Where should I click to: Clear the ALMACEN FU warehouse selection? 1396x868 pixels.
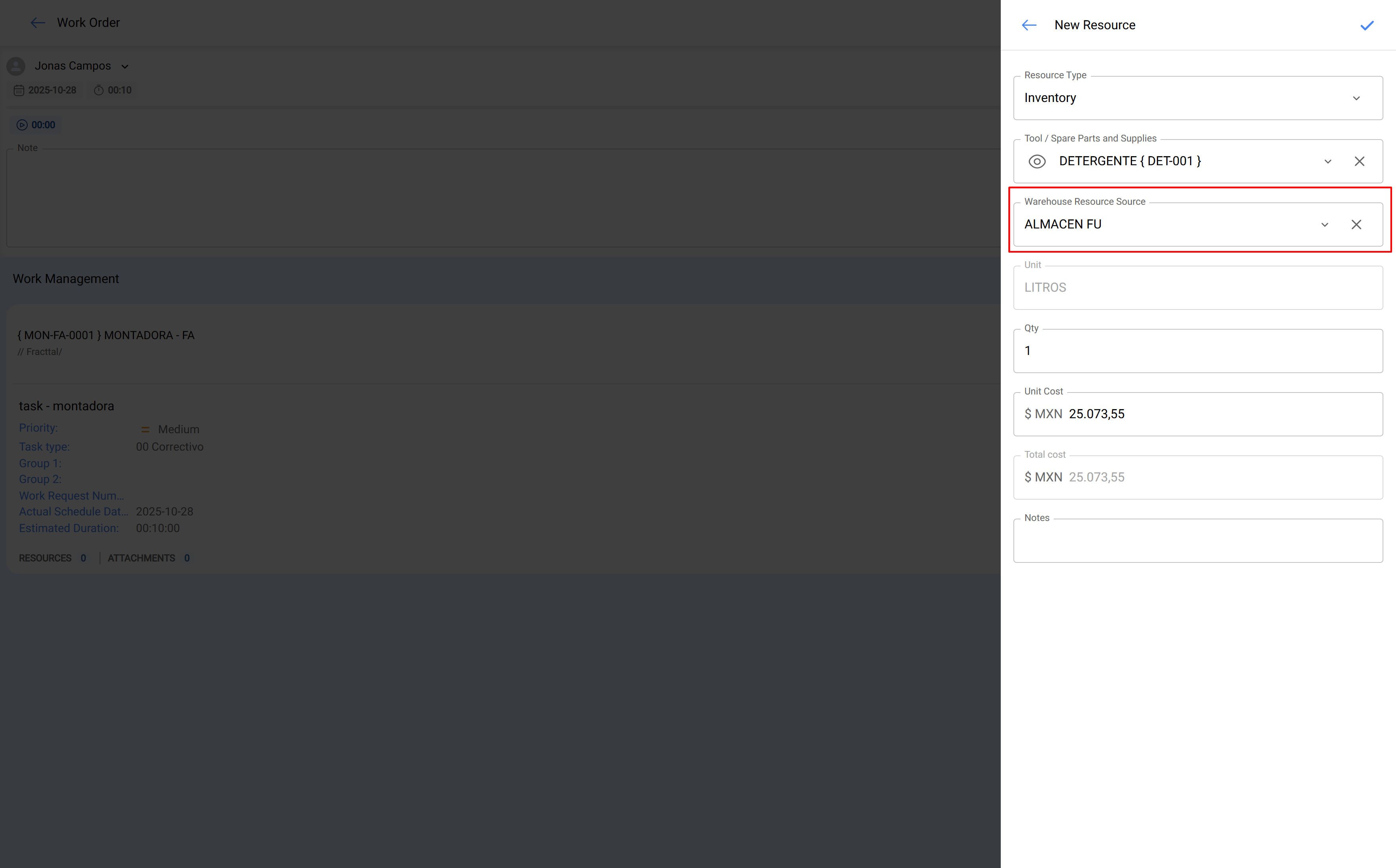1356,225
